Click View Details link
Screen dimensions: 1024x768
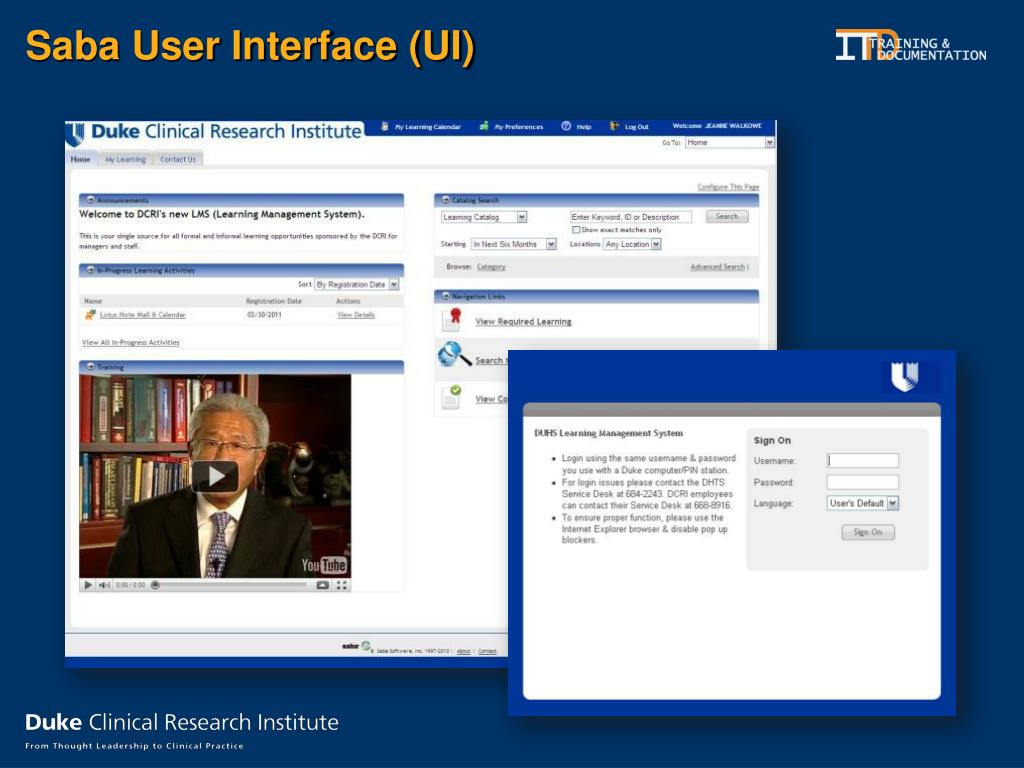tap(356, 315)
